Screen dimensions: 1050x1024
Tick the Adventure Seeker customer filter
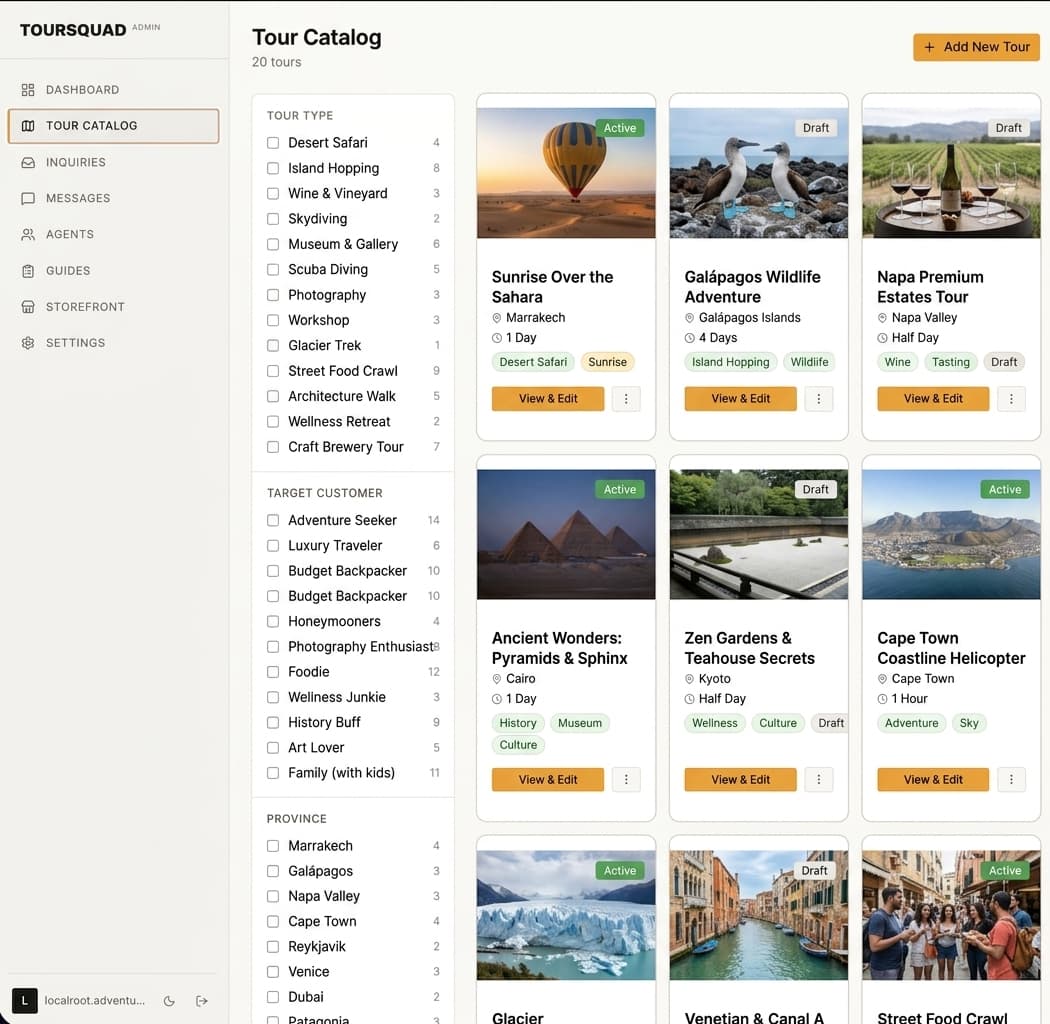point(273,520)
